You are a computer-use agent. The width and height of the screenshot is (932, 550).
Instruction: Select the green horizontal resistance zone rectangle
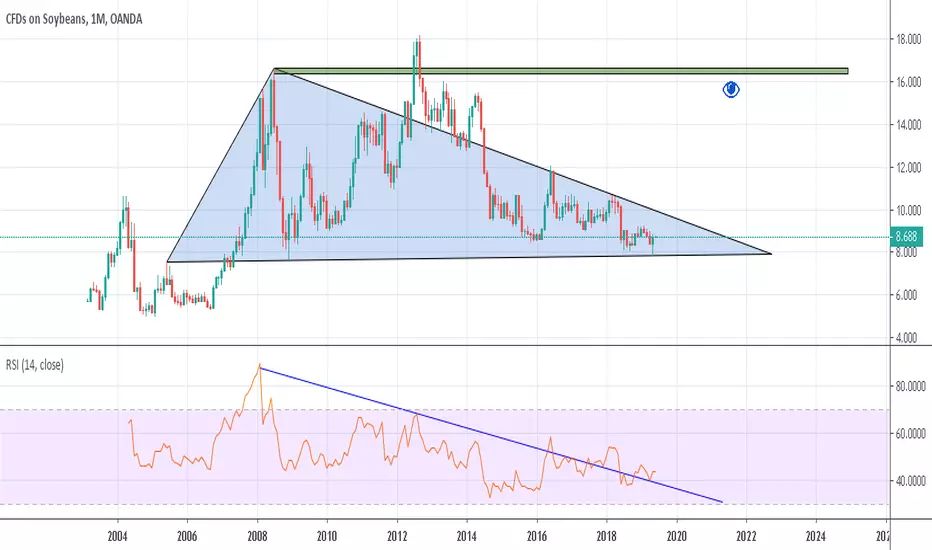[561, 71]
